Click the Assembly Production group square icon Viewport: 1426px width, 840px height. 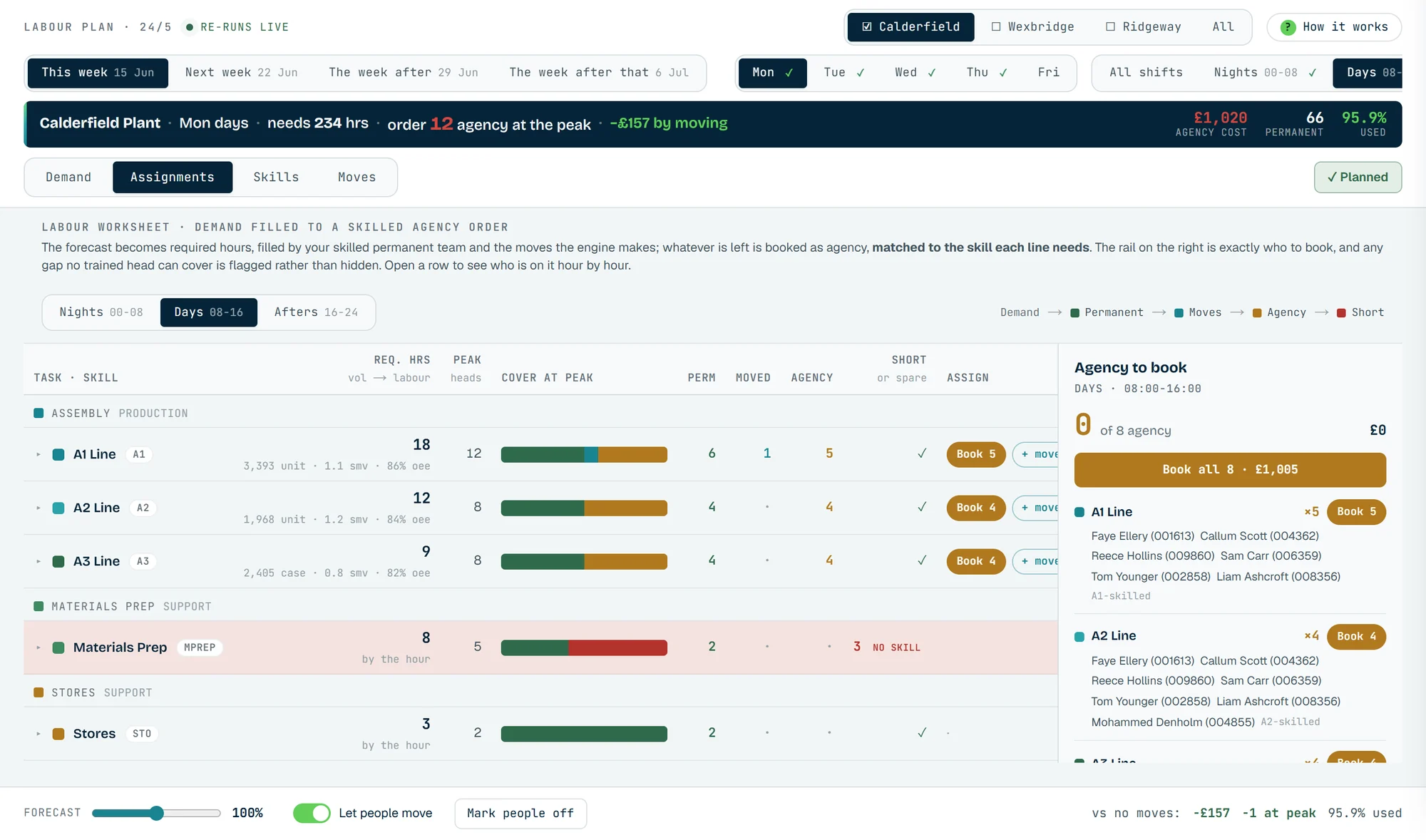click(x=39, y=413)
